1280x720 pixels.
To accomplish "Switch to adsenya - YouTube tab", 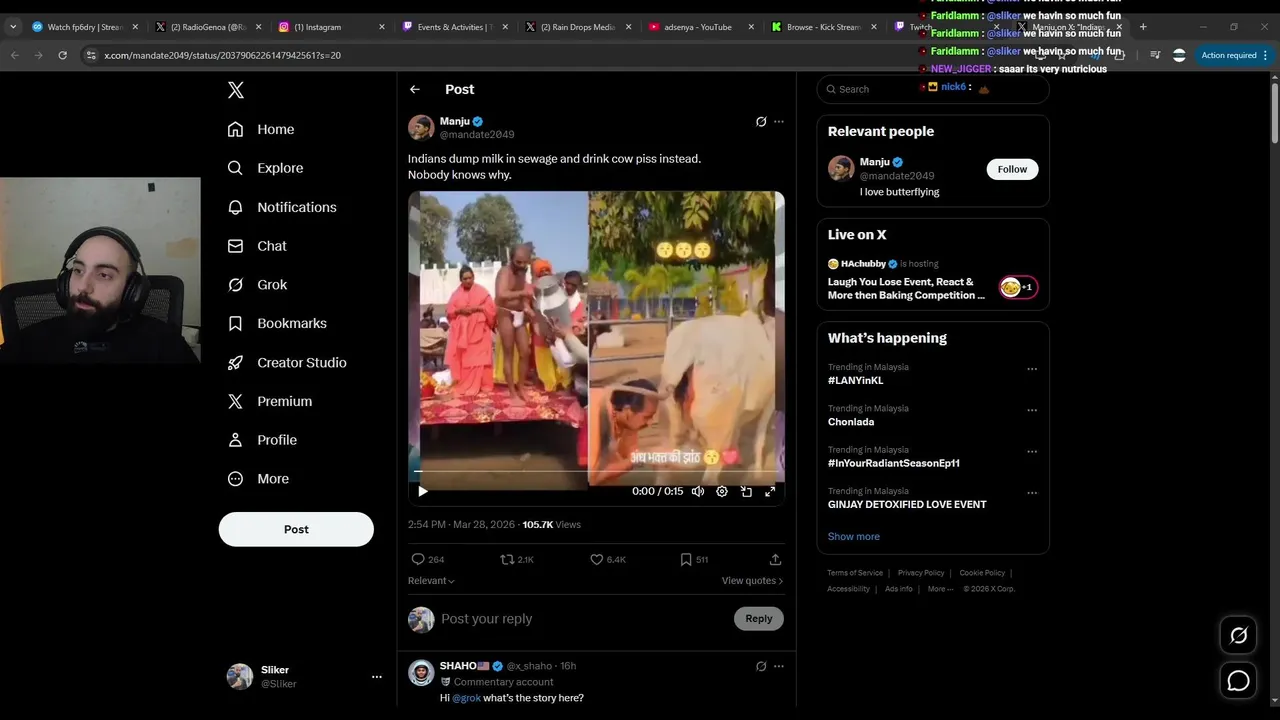I will coord(700,27).
